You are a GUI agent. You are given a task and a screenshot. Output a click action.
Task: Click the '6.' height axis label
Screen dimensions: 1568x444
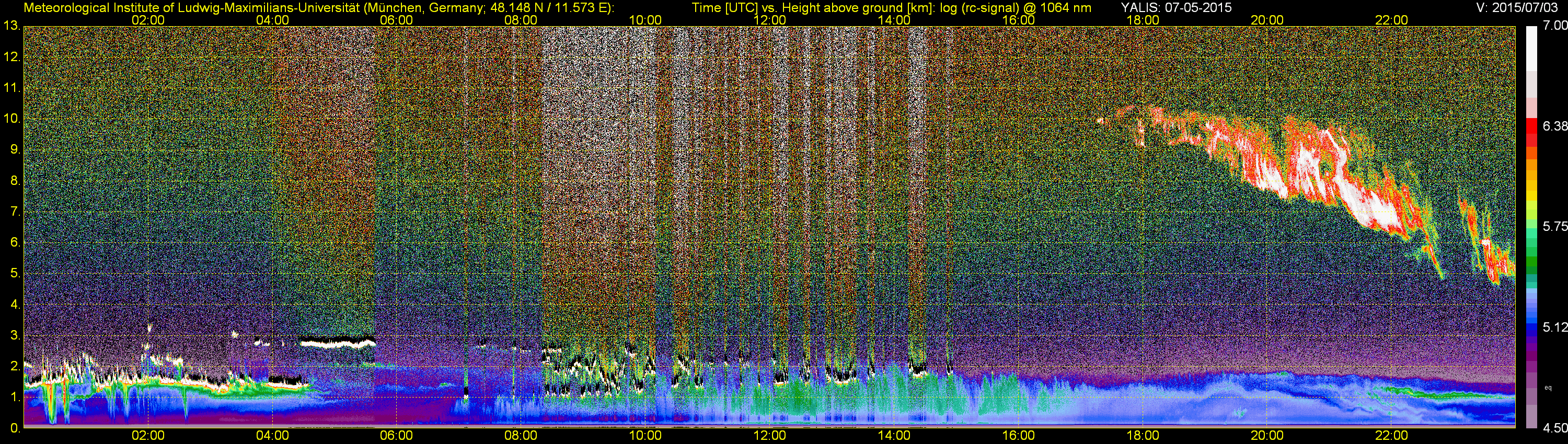point(15,243)
